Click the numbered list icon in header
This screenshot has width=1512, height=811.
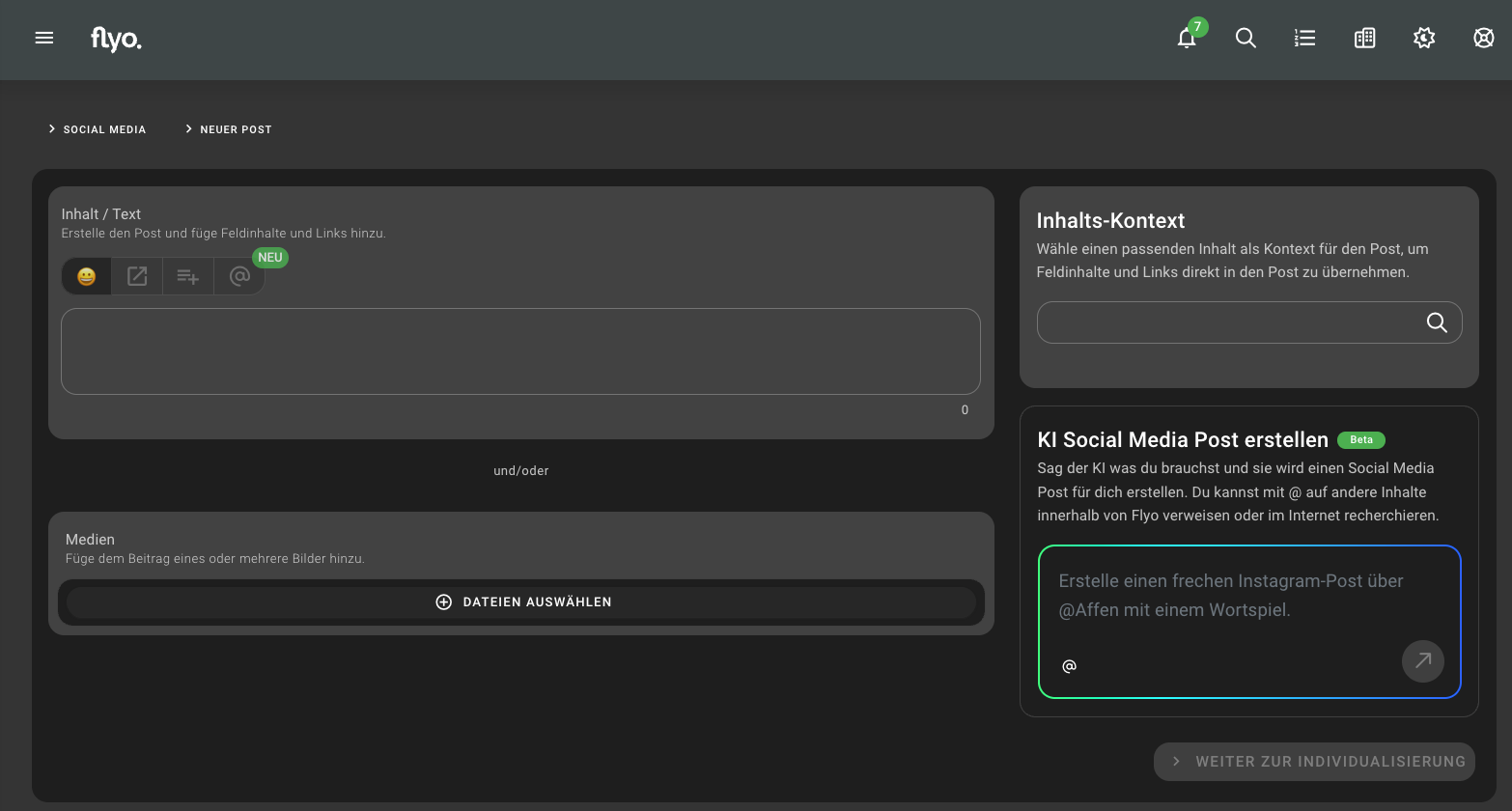(1304, 39)
